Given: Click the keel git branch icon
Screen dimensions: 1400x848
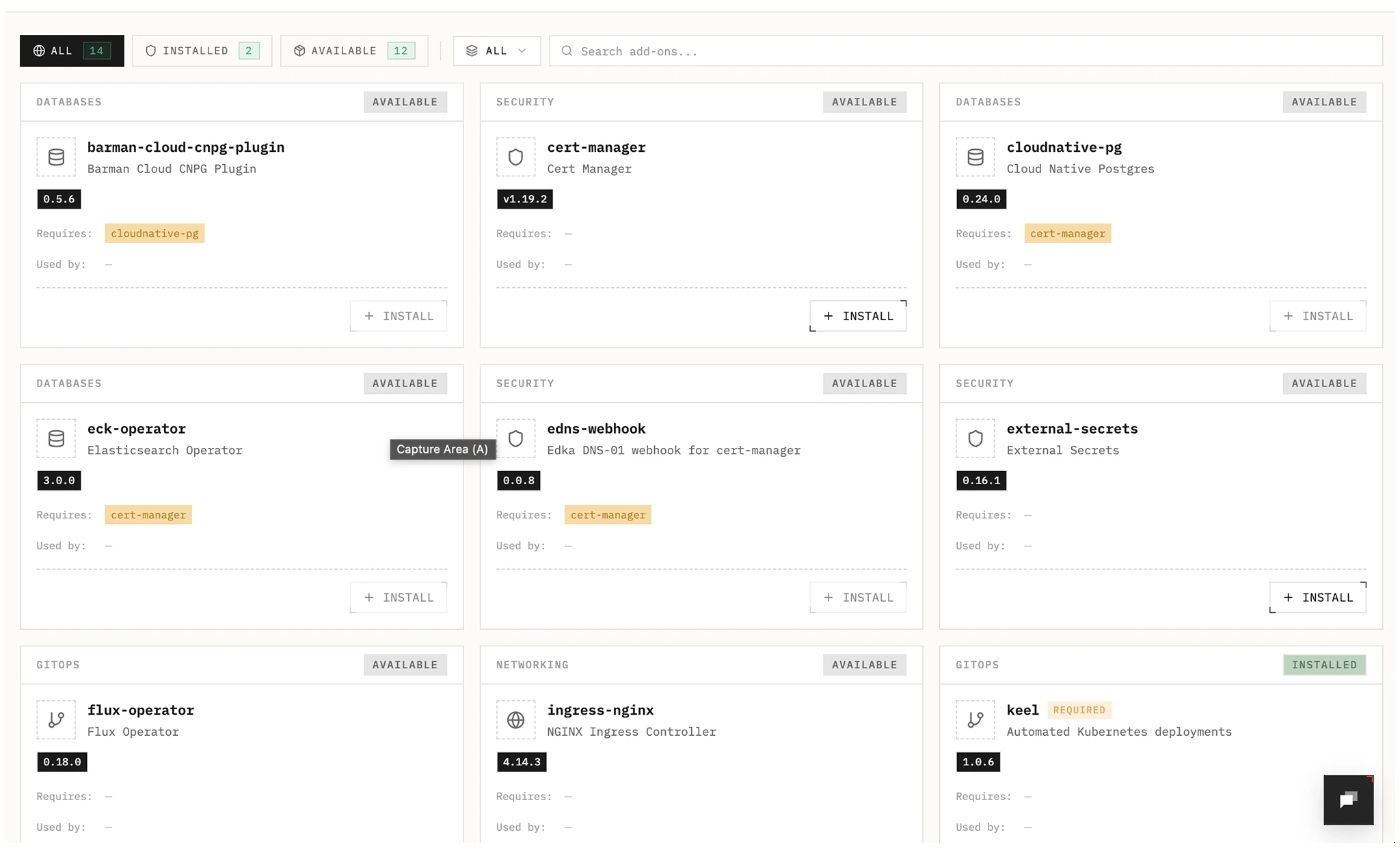Looking at the screenshot, I should [x=975, y=720].
